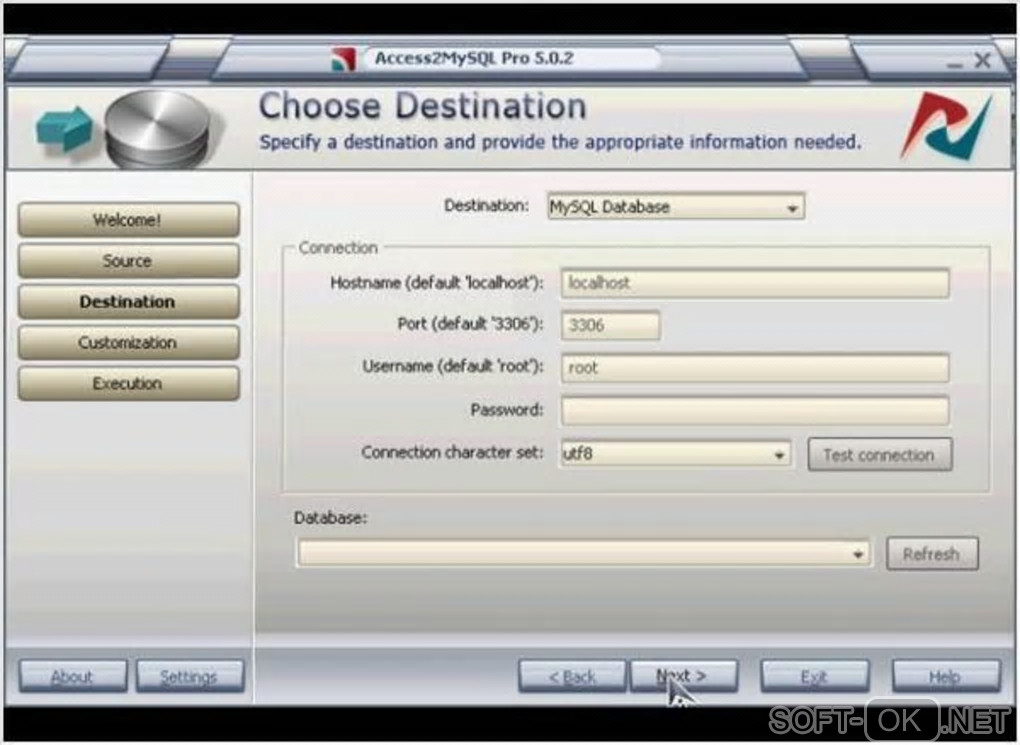Click the Username field showing root
Screen dimensions: 1020x745
(755, 368)
